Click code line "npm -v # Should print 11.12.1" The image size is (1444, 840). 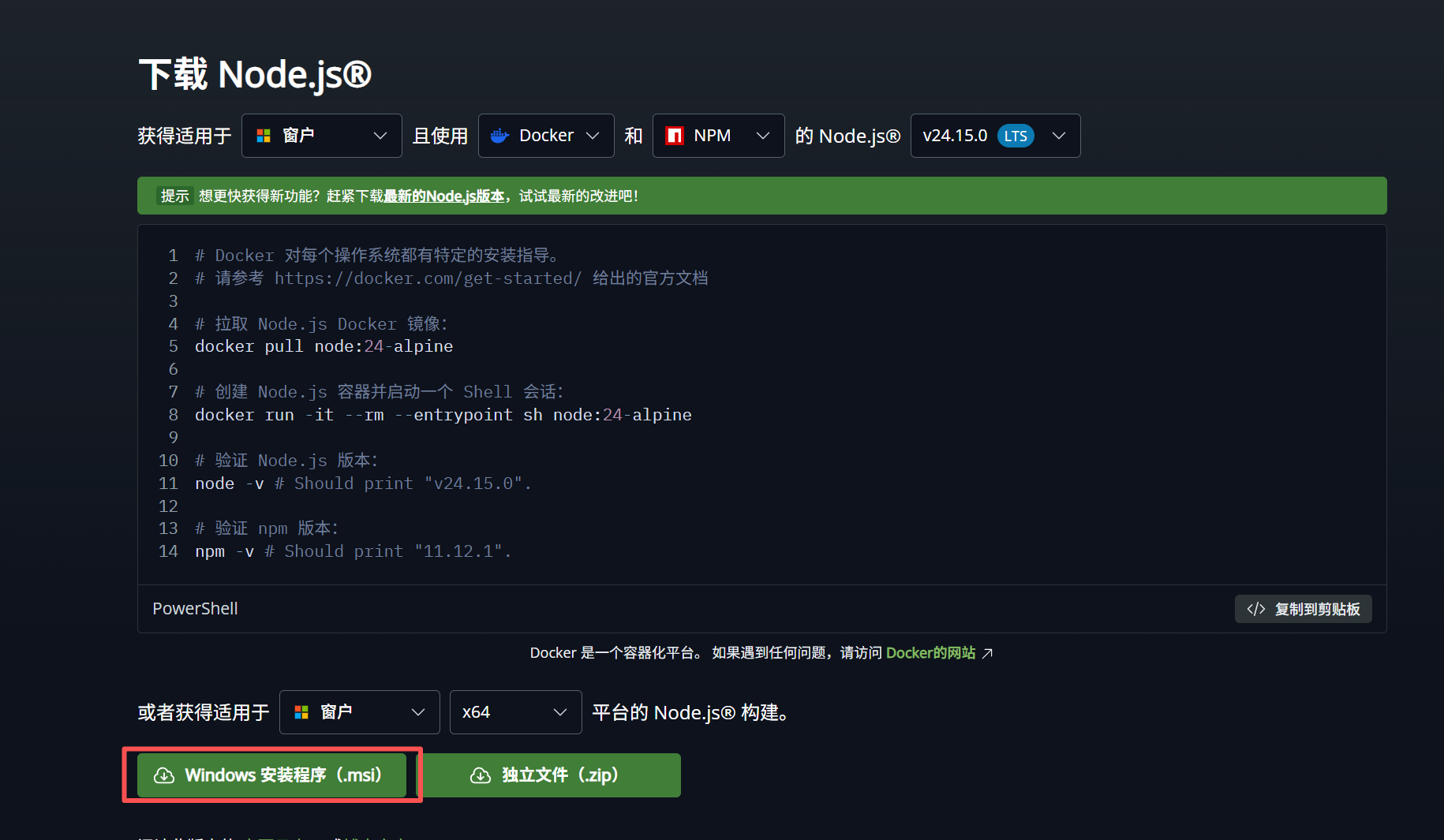click(353, 551)
